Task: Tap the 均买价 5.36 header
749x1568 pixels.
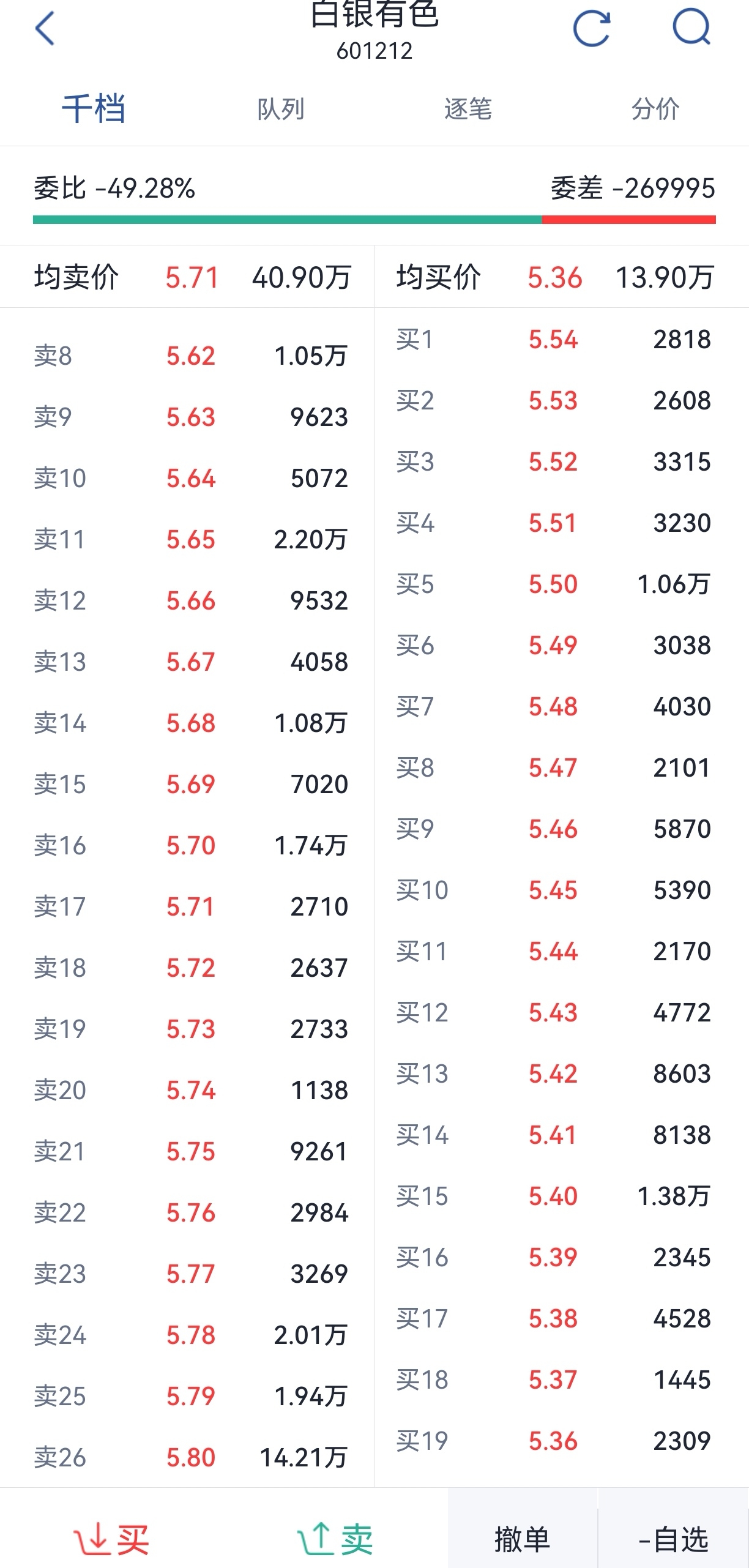Action: tap(554, 277)
